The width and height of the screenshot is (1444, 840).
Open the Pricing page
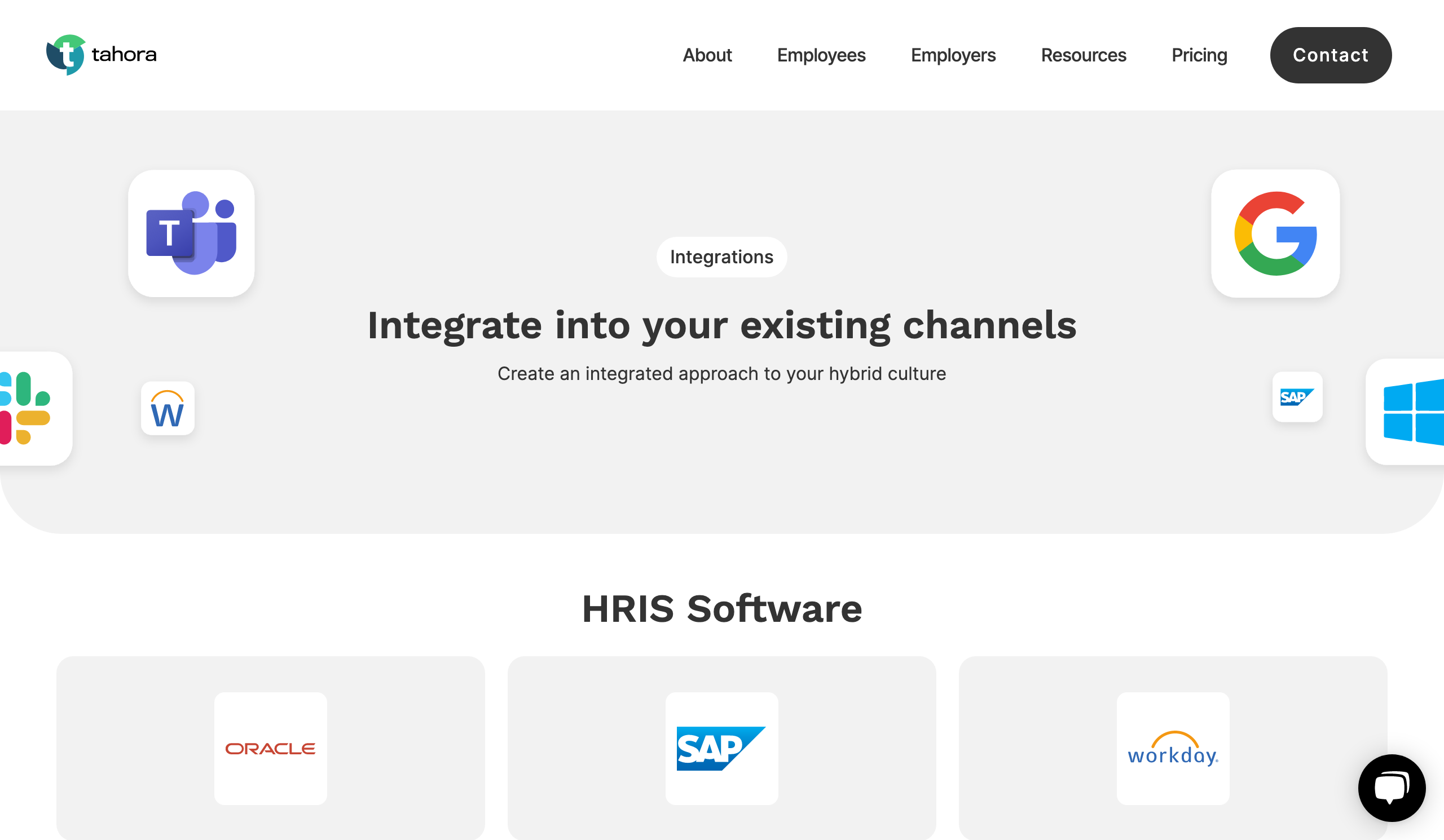[1199, 55]
